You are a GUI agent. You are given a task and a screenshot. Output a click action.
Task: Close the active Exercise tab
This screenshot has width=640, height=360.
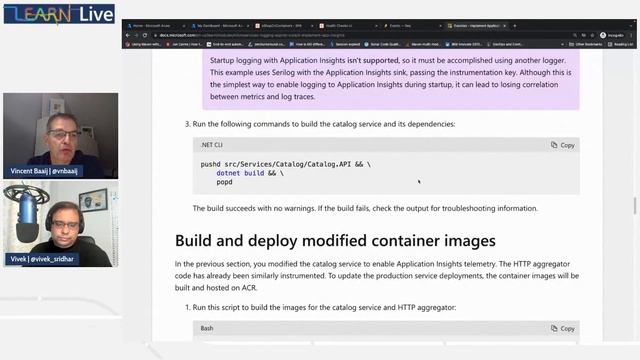coord(505,26)
